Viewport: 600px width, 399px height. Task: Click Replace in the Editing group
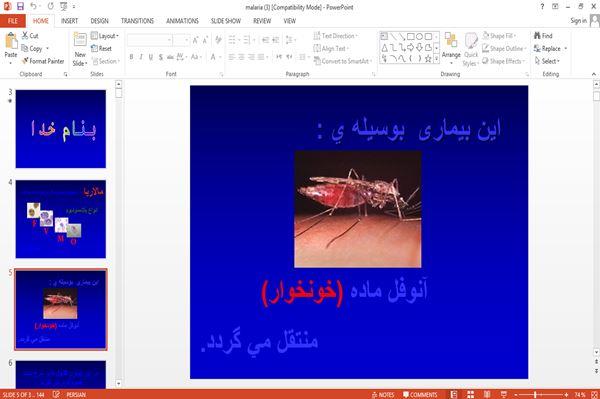tap(550, 49)
